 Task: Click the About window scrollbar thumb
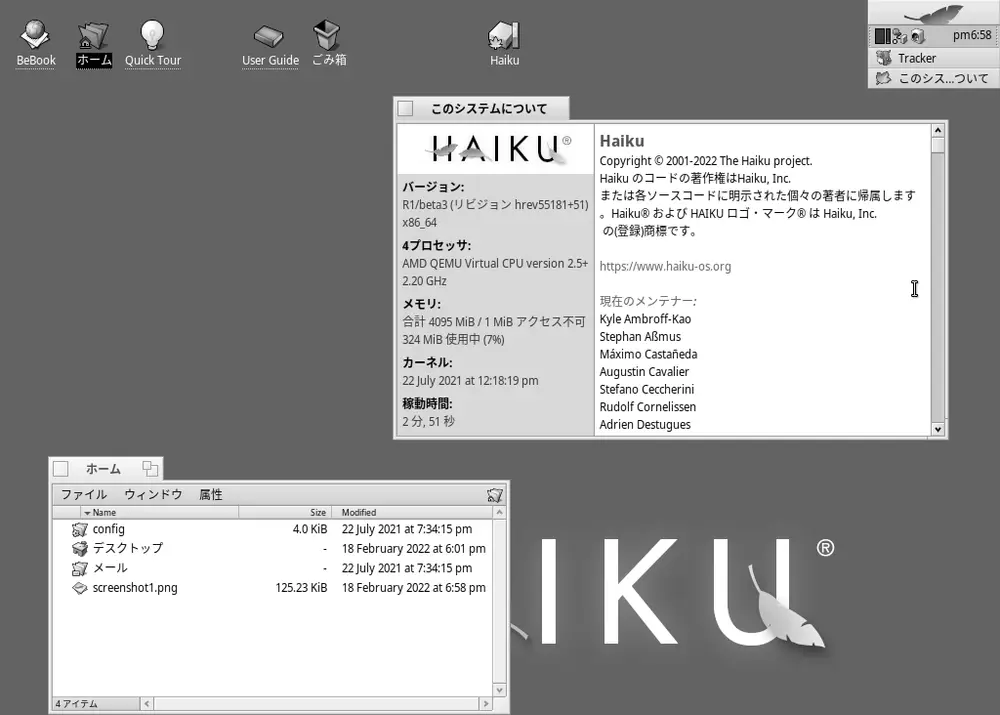(938, 145)
